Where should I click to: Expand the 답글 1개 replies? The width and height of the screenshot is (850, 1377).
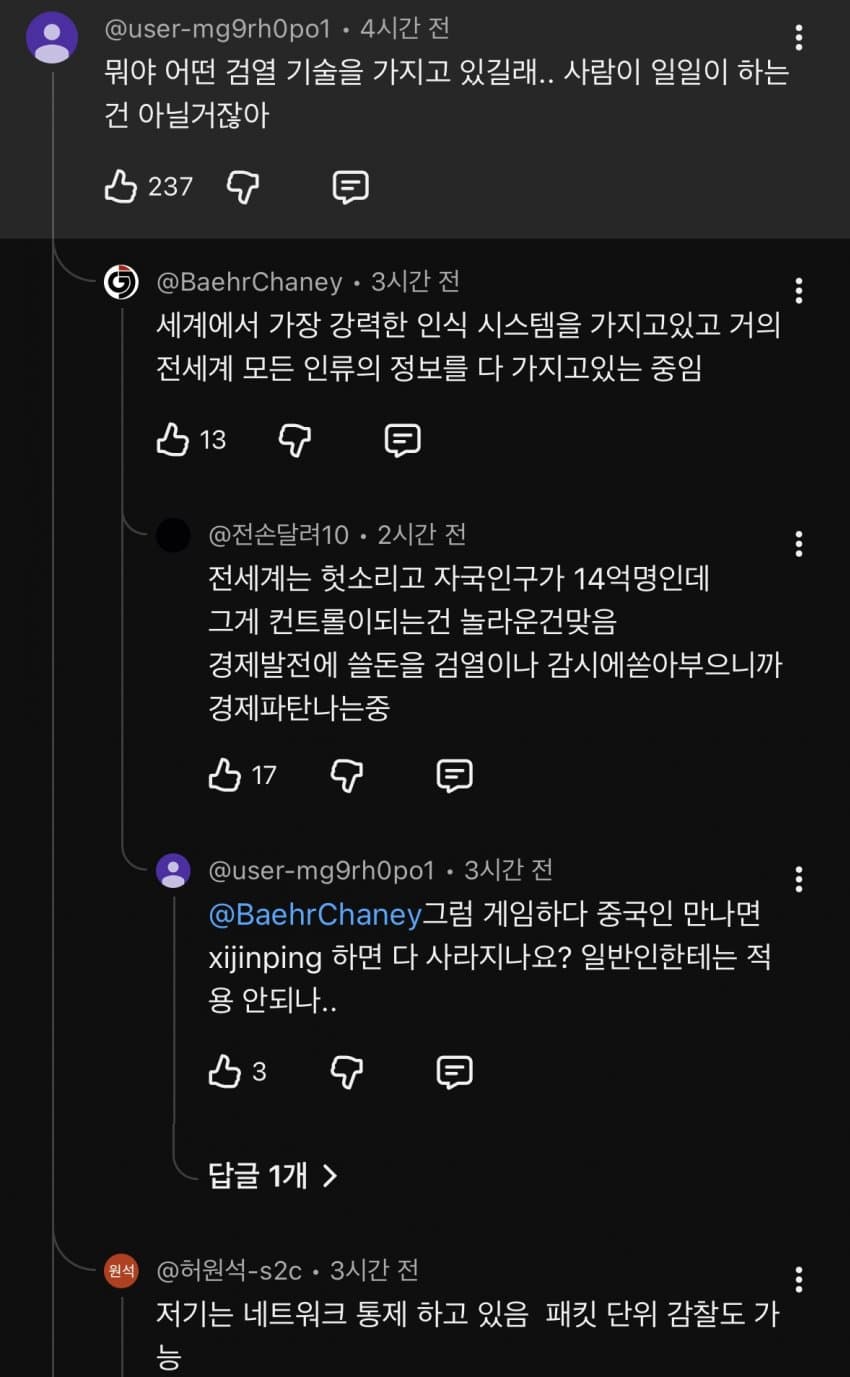pos(272,1175)
